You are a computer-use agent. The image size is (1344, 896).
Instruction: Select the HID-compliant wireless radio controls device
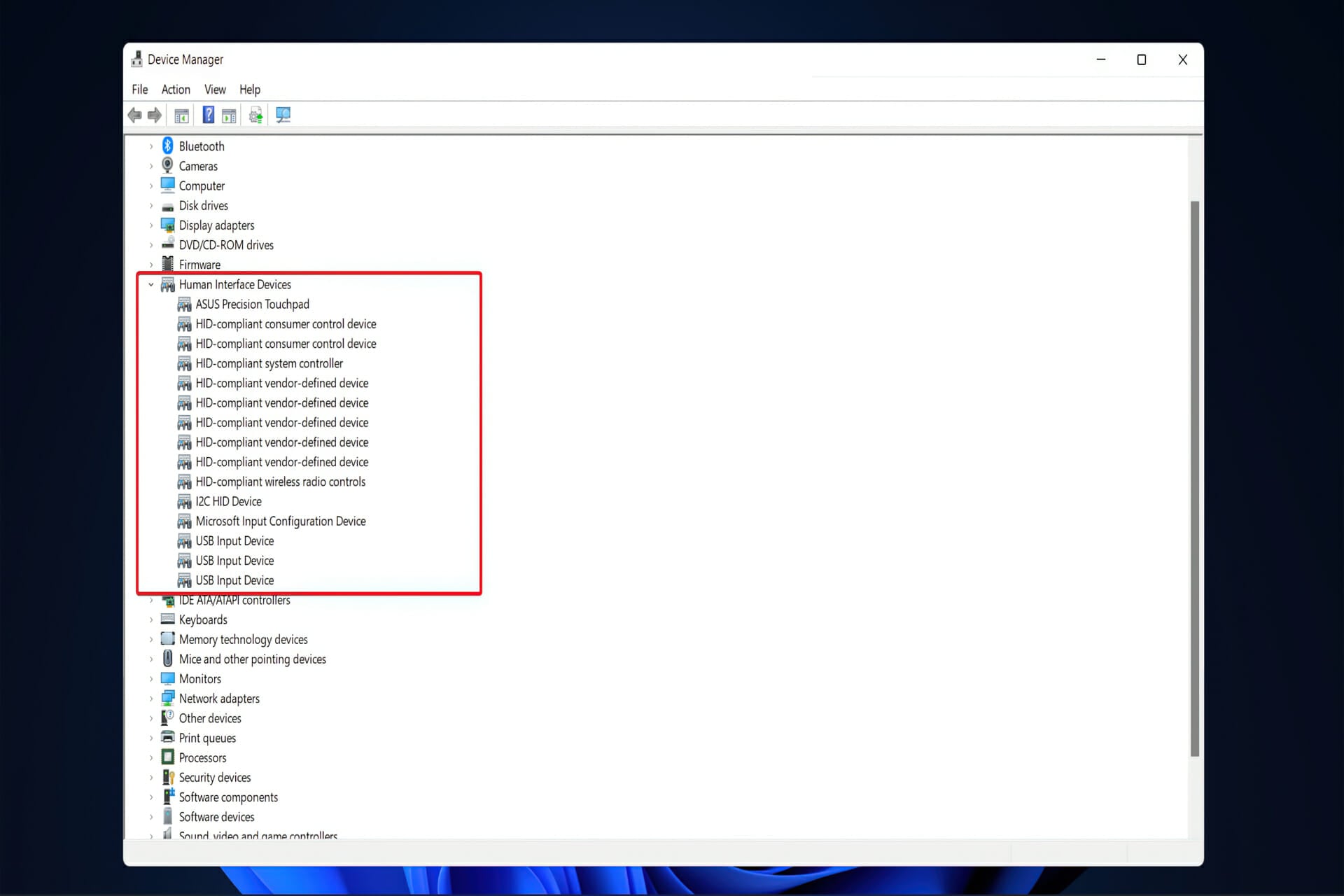[281, 482]
